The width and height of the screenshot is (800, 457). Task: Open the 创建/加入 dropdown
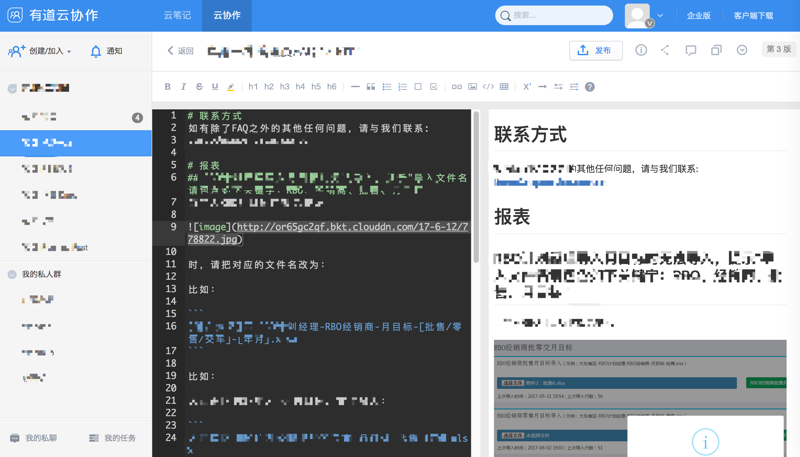39,51
